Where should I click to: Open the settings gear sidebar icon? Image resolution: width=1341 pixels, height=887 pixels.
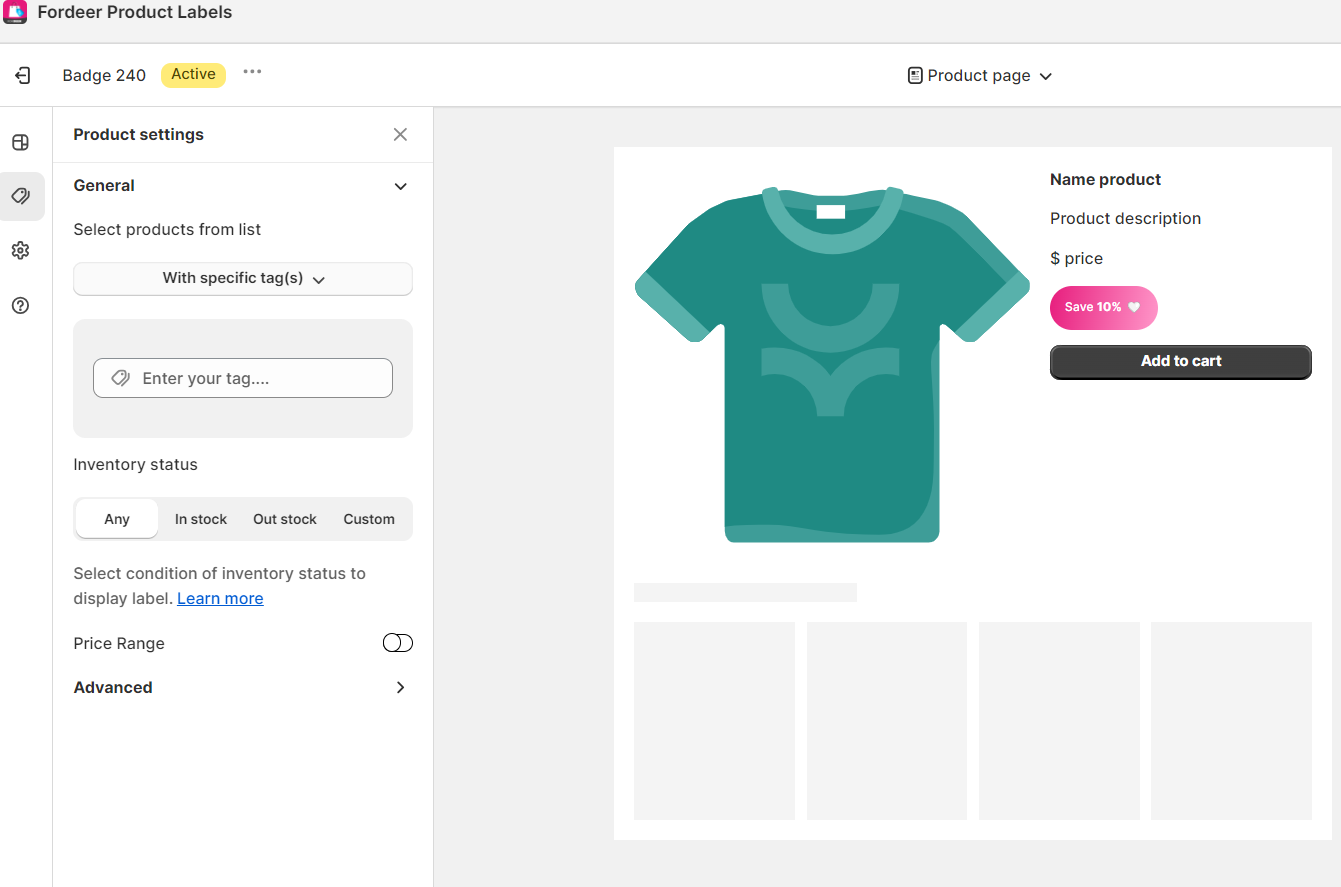click(20, 250)
